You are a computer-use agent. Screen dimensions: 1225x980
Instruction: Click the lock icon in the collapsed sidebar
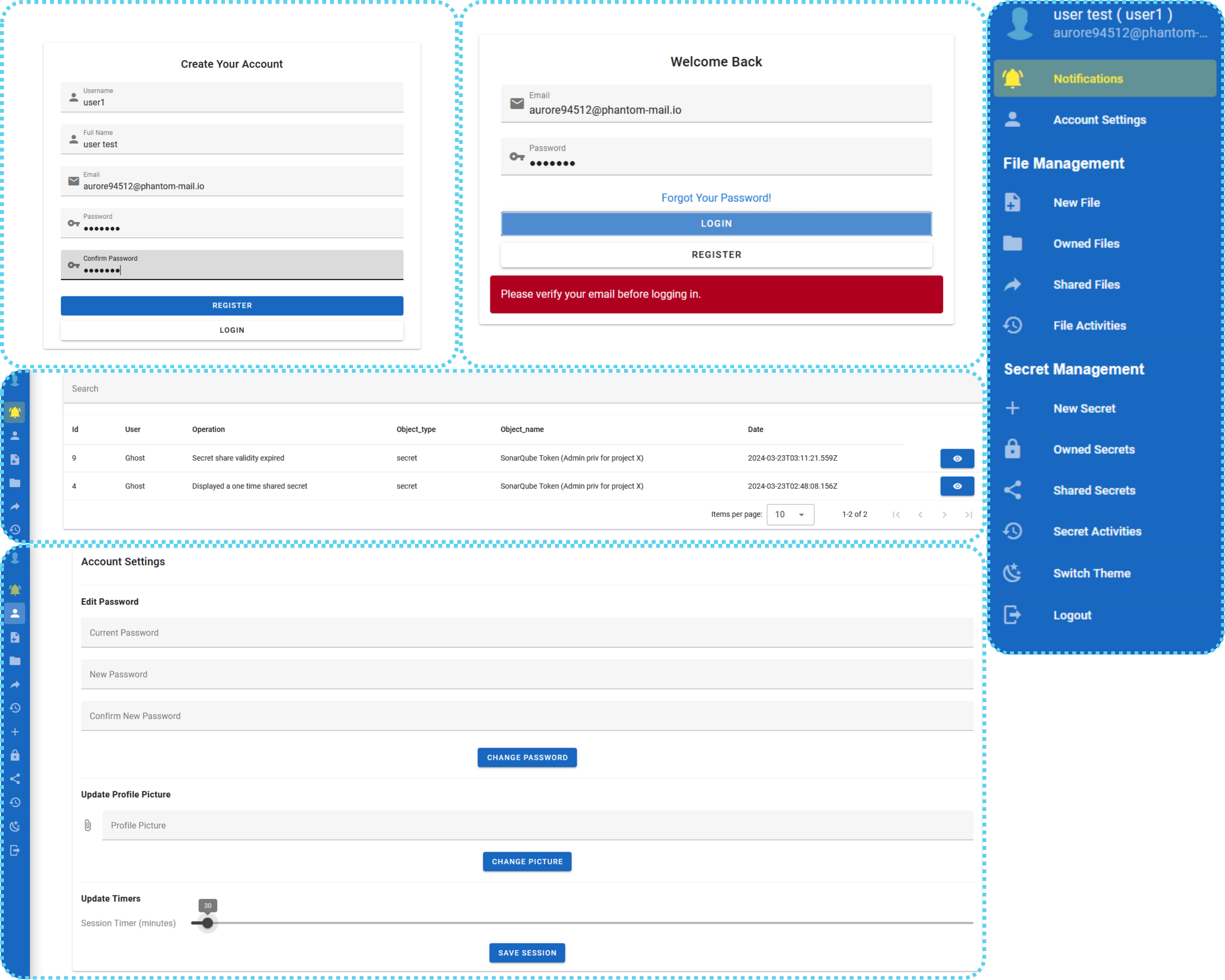(x=15, y=755)
